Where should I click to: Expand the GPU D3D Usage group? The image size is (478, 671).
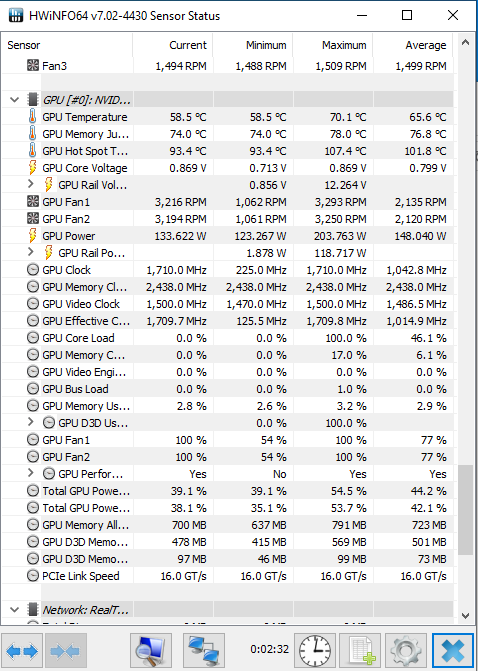coord(30,422)
